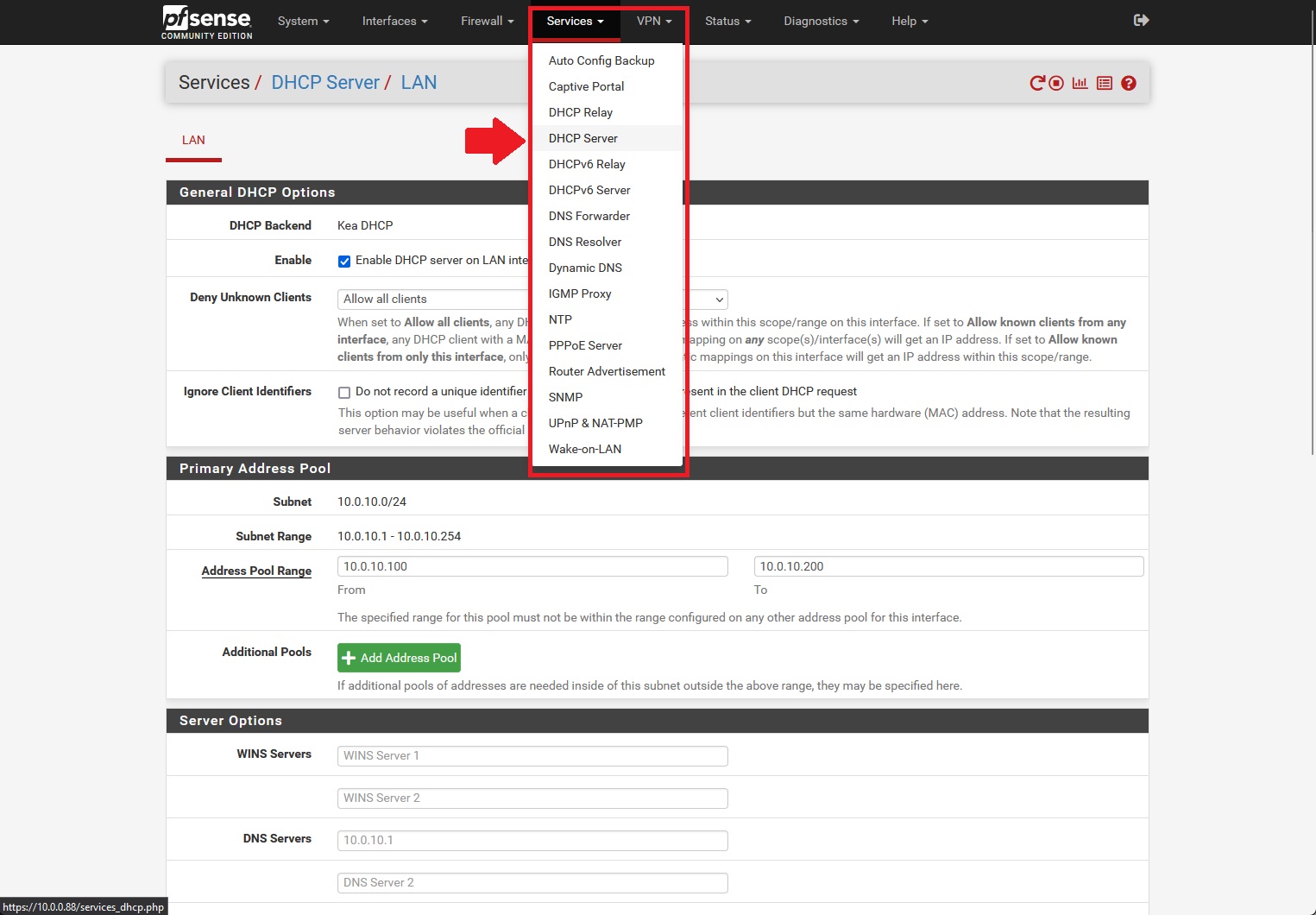The height and width of the screenshot is (915, 1316).
Task: Click the pfSense logo icon
Action: click(x=207, y=22)
